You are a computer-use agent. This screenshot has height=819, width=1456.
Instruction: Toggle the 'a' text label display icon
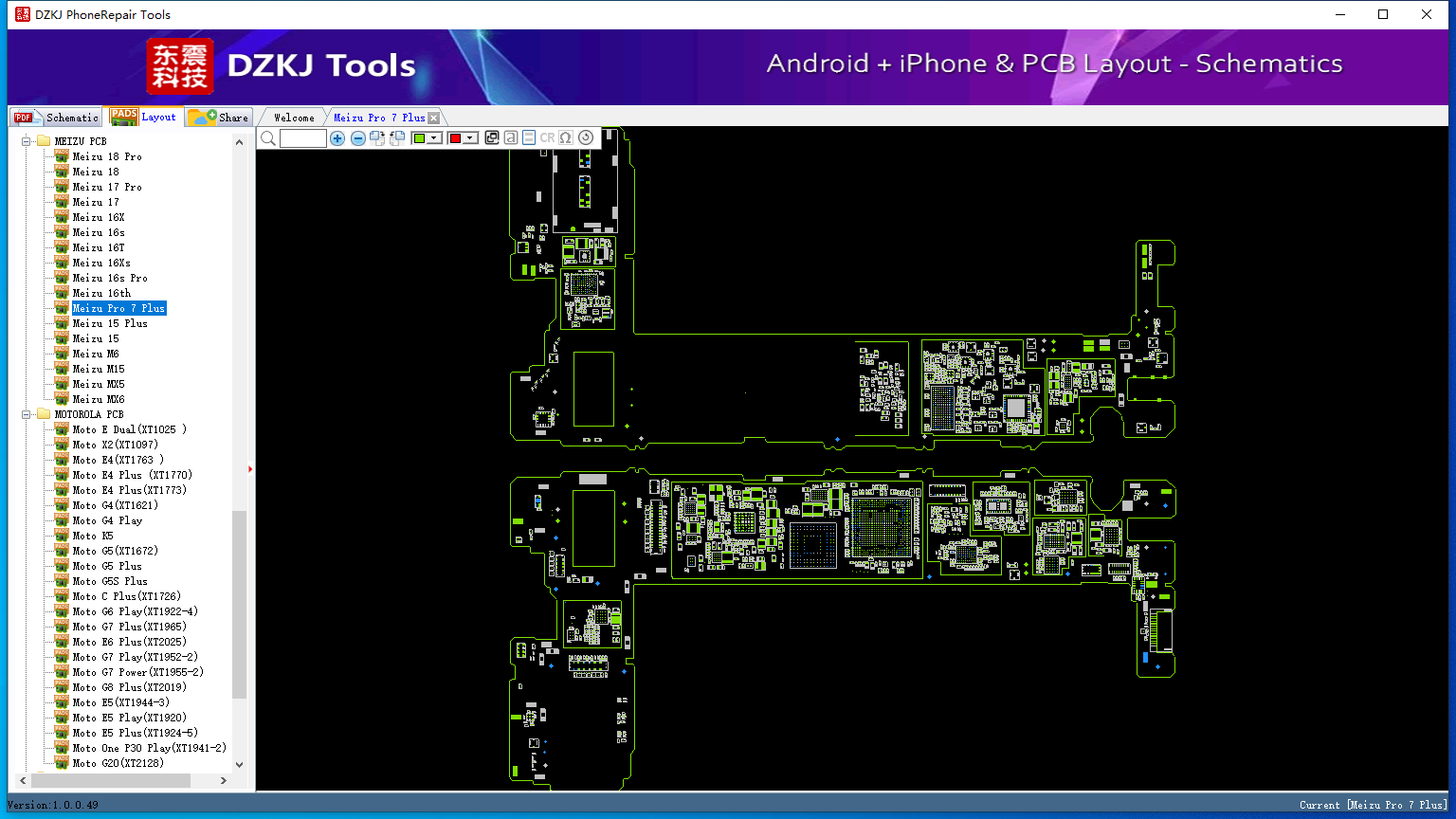pos(510,138)
